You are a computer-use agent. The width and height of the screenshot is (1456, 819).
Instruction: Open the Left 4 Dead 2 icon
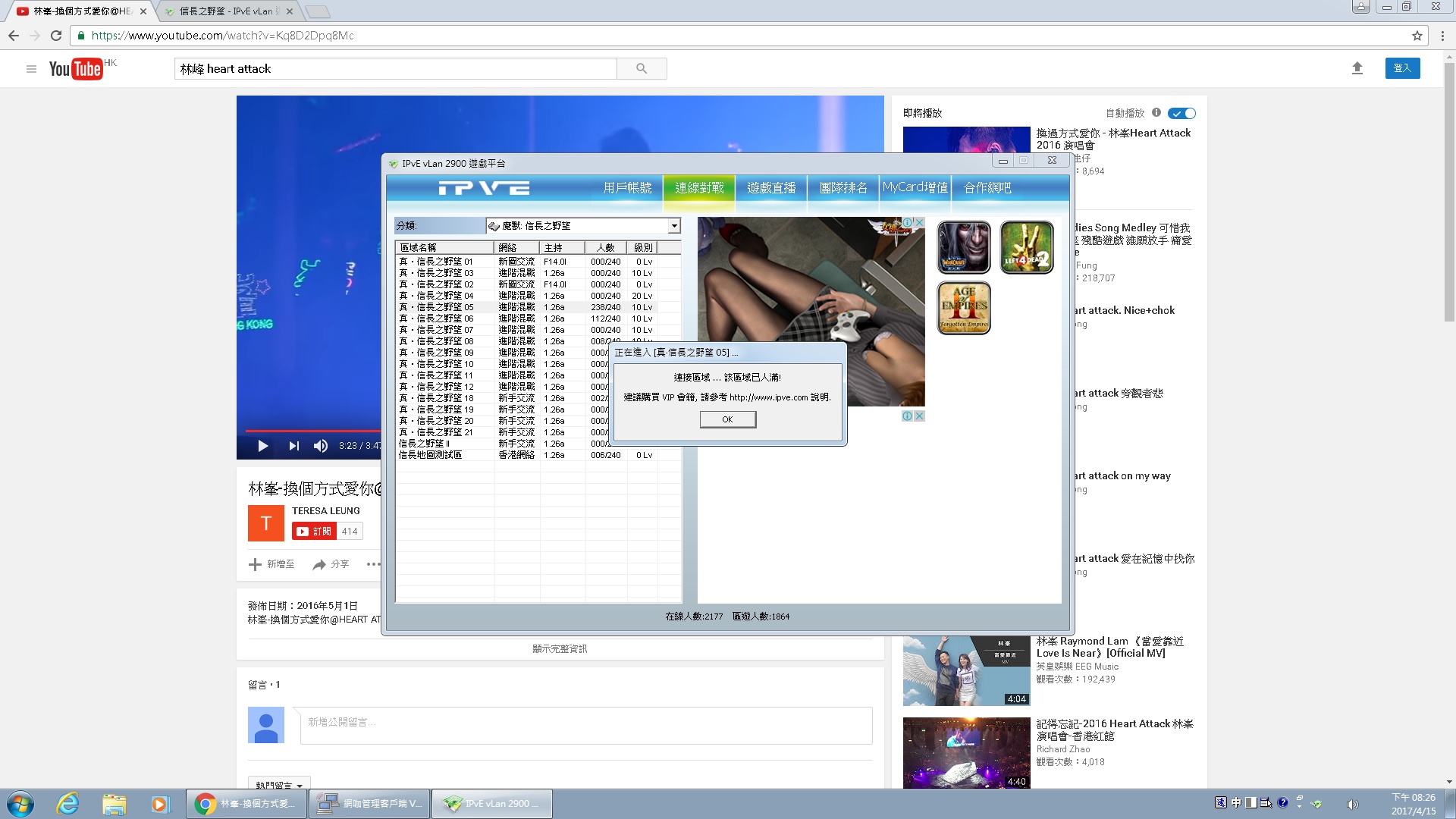(x=1027, y=247)
